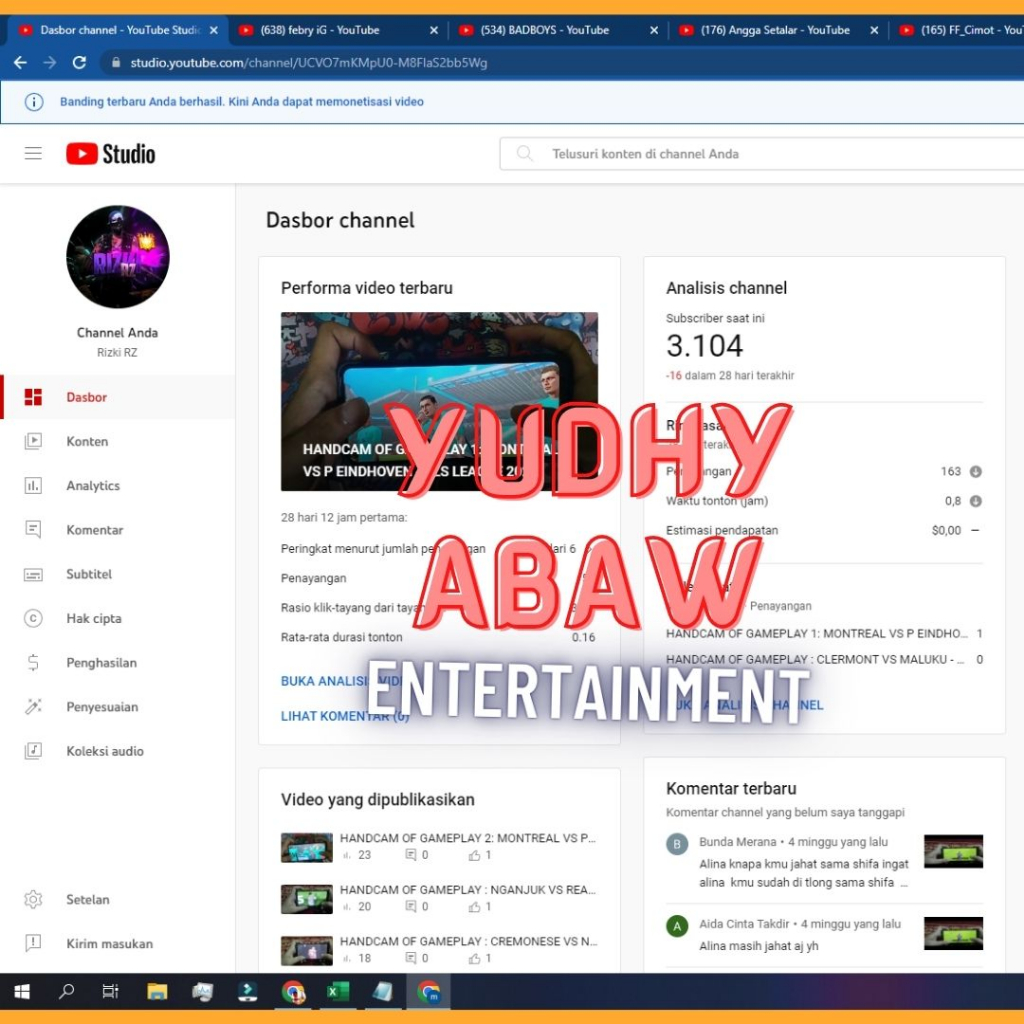Open Excel from the Windows taskbar
Image resolution: width=1024 pixels, height=1024 pixels.
click(337, 992)
